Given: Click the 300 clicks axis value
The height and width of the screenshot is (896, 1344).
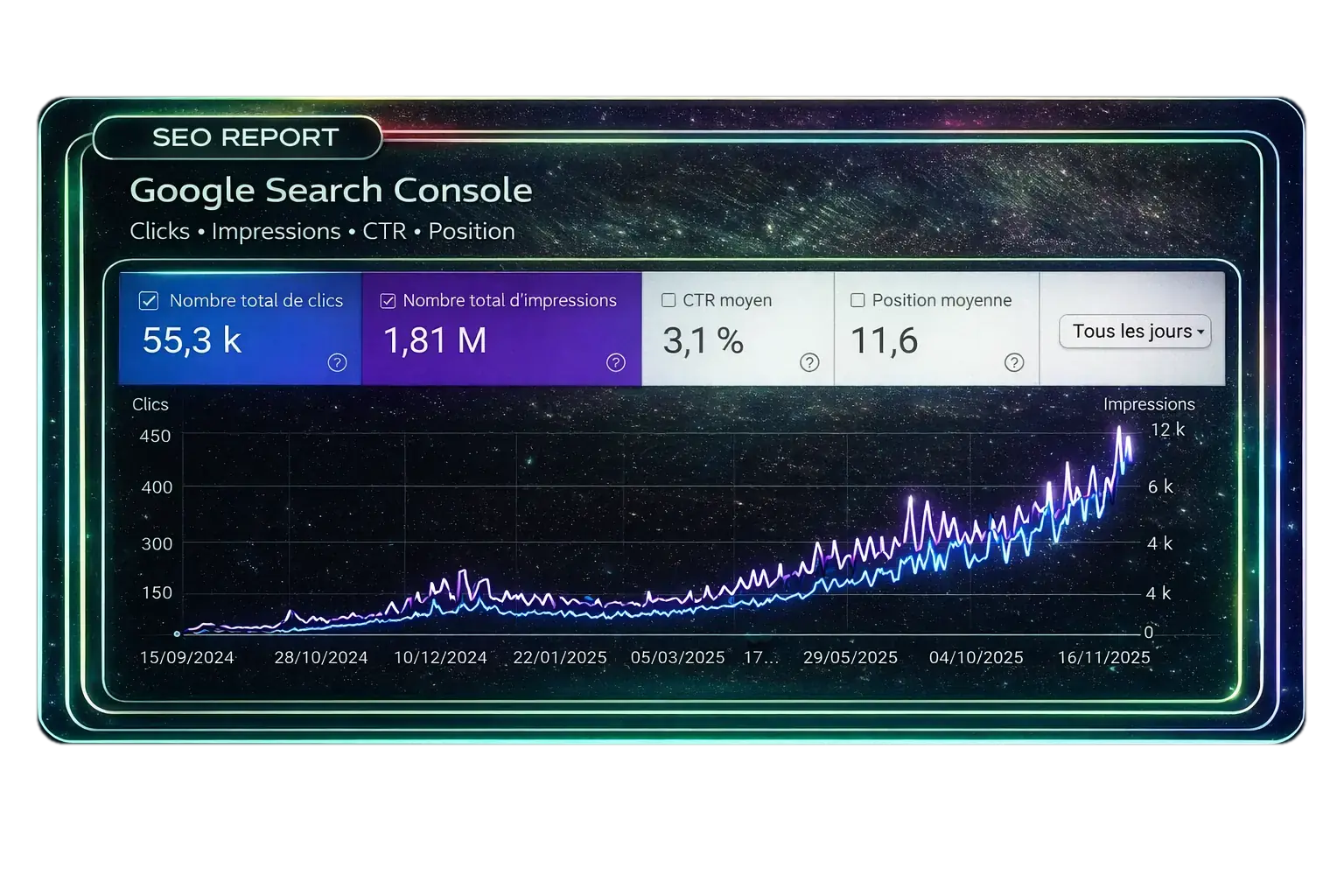Looking at the screenshot, I should tap(157, 544).
